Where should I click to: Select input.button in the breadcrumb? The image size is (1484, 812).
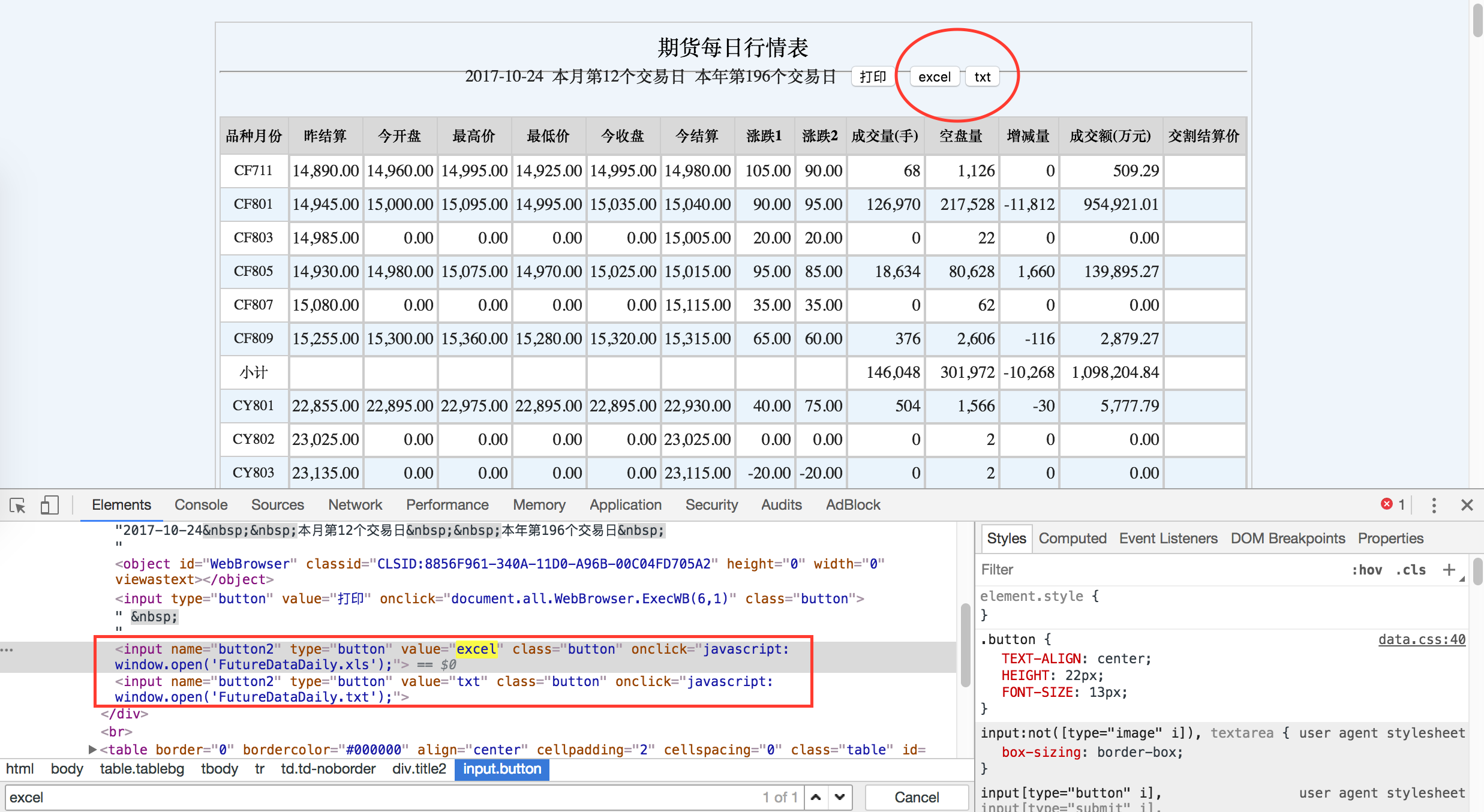click(502, 769)
